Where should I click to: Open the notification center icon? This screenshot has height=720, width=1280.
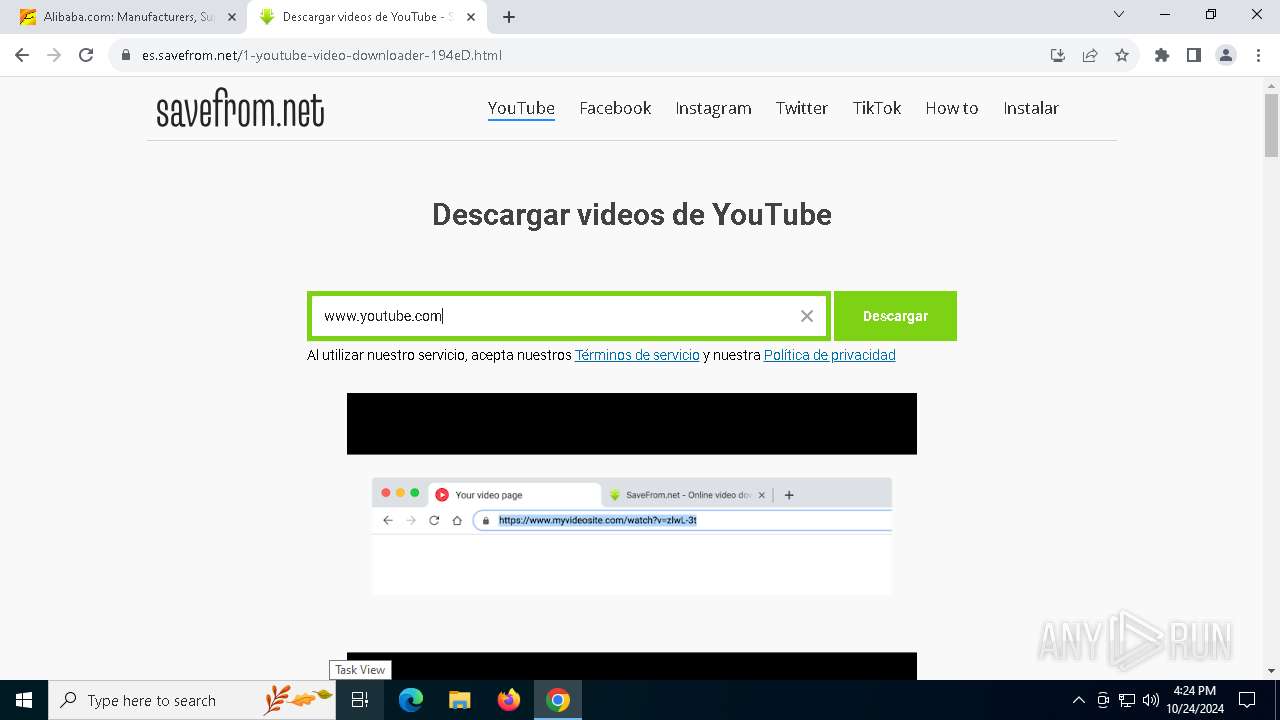tap(1247, 700)
